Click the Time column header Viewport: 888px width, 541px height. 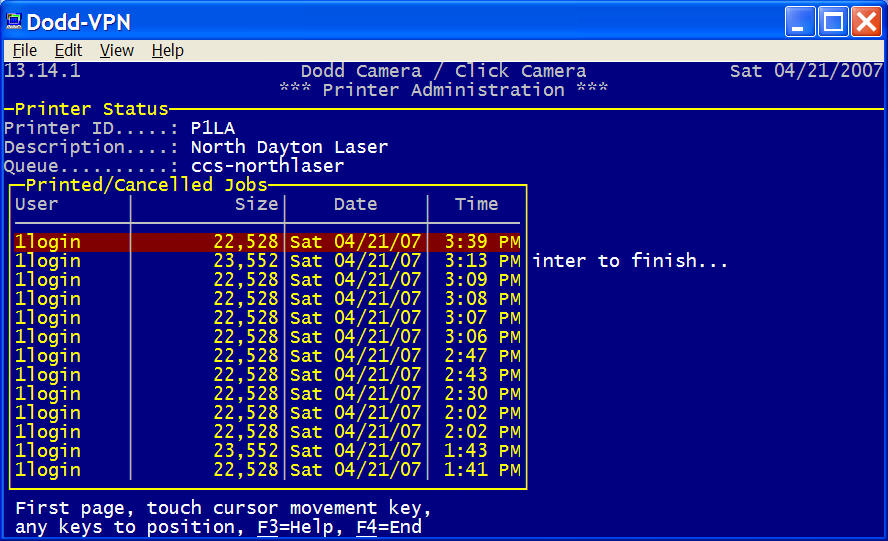[476, 204]
